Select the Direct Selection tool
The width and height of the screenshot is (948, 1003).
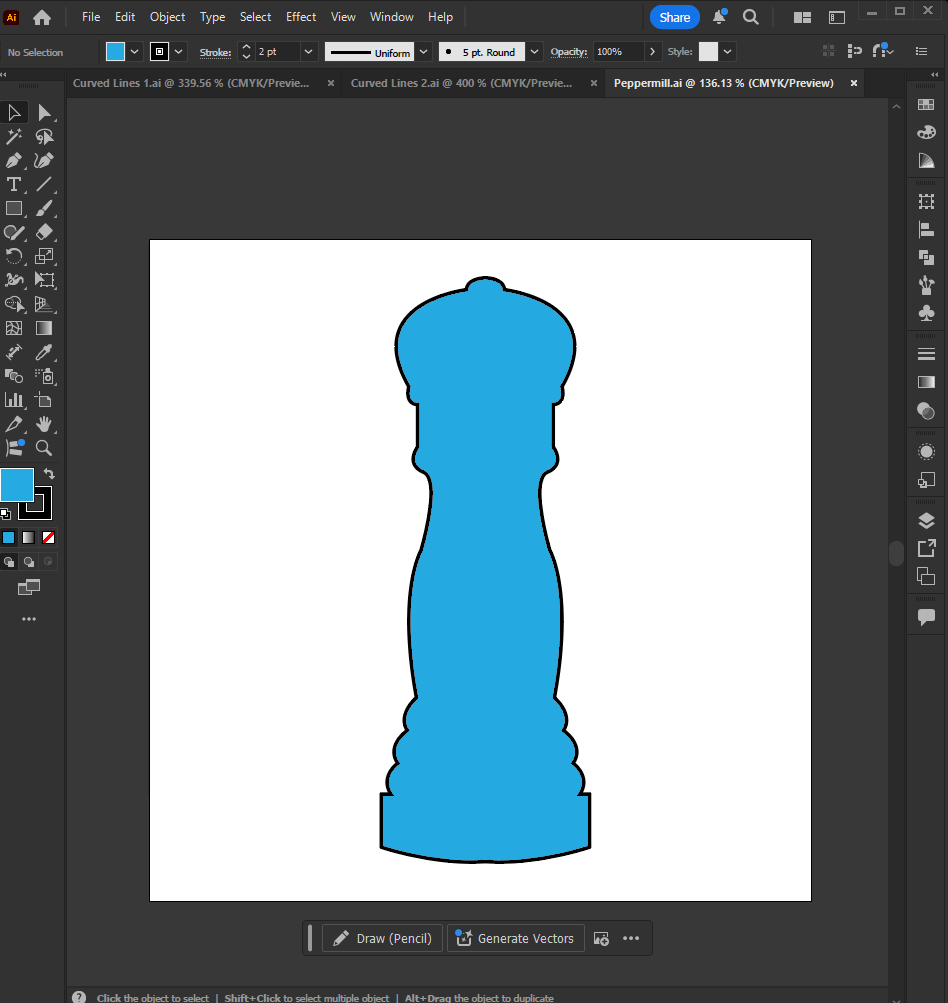[x=44, y=113]
